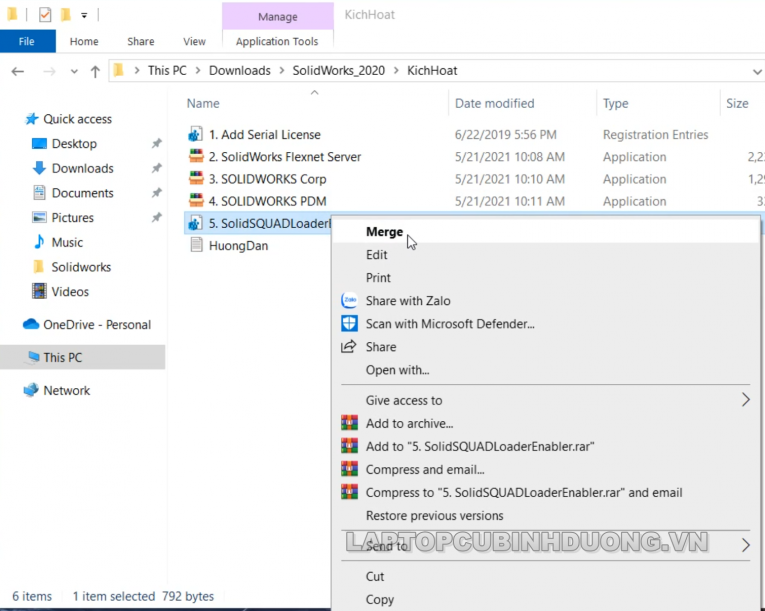Image resolution: width=765 pixels, height=611 pixels.
Task: Select Compress to rar and email option
Action: tap(545, 492)
